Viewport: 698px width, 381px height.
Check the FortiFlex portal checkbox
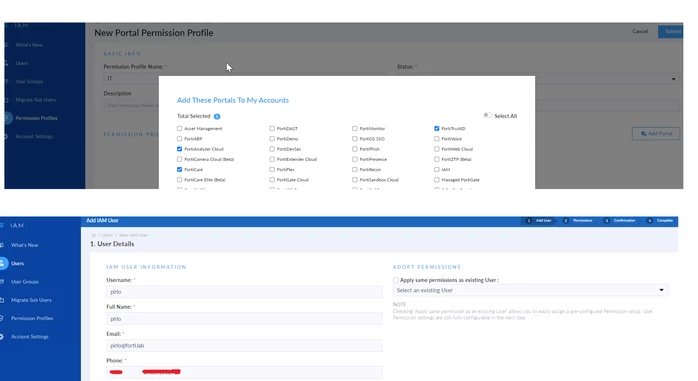(272, 170)
